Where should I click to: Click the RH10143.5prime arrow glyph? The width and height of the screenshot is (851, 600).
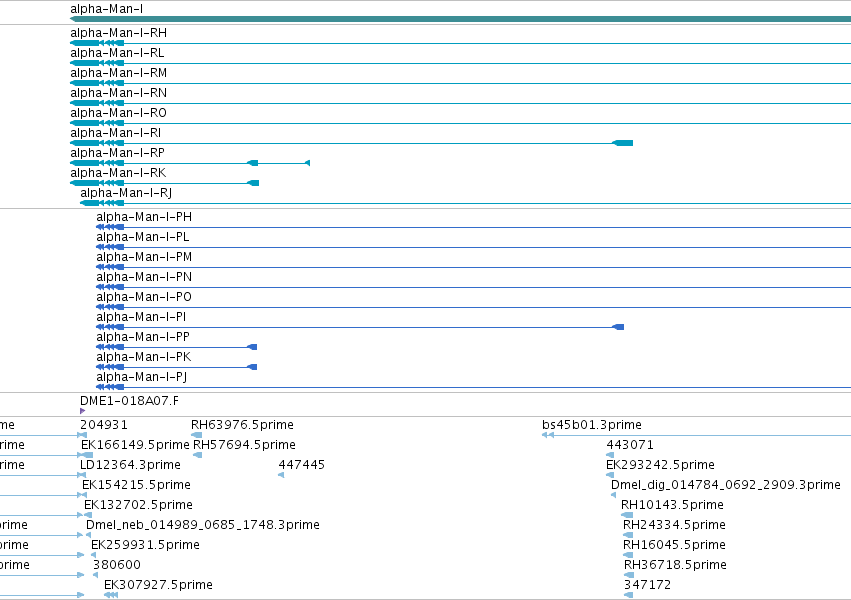[627, 515]
